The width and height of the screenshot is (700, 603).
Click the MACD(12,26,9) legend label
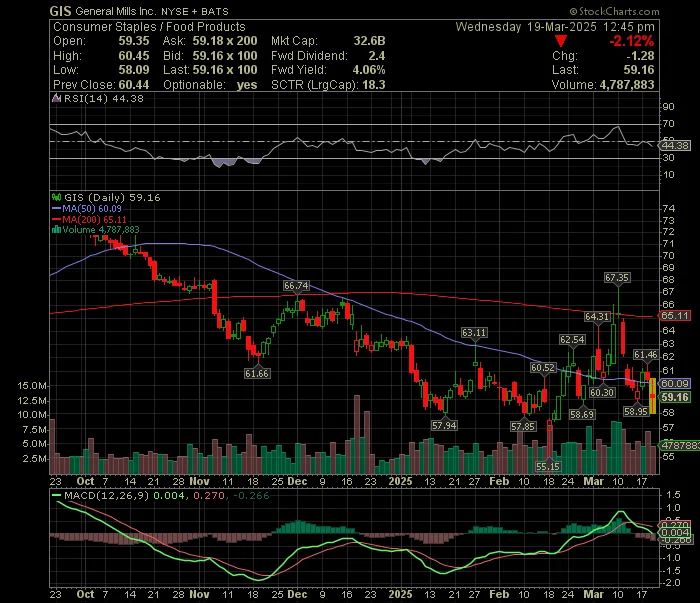107,495
